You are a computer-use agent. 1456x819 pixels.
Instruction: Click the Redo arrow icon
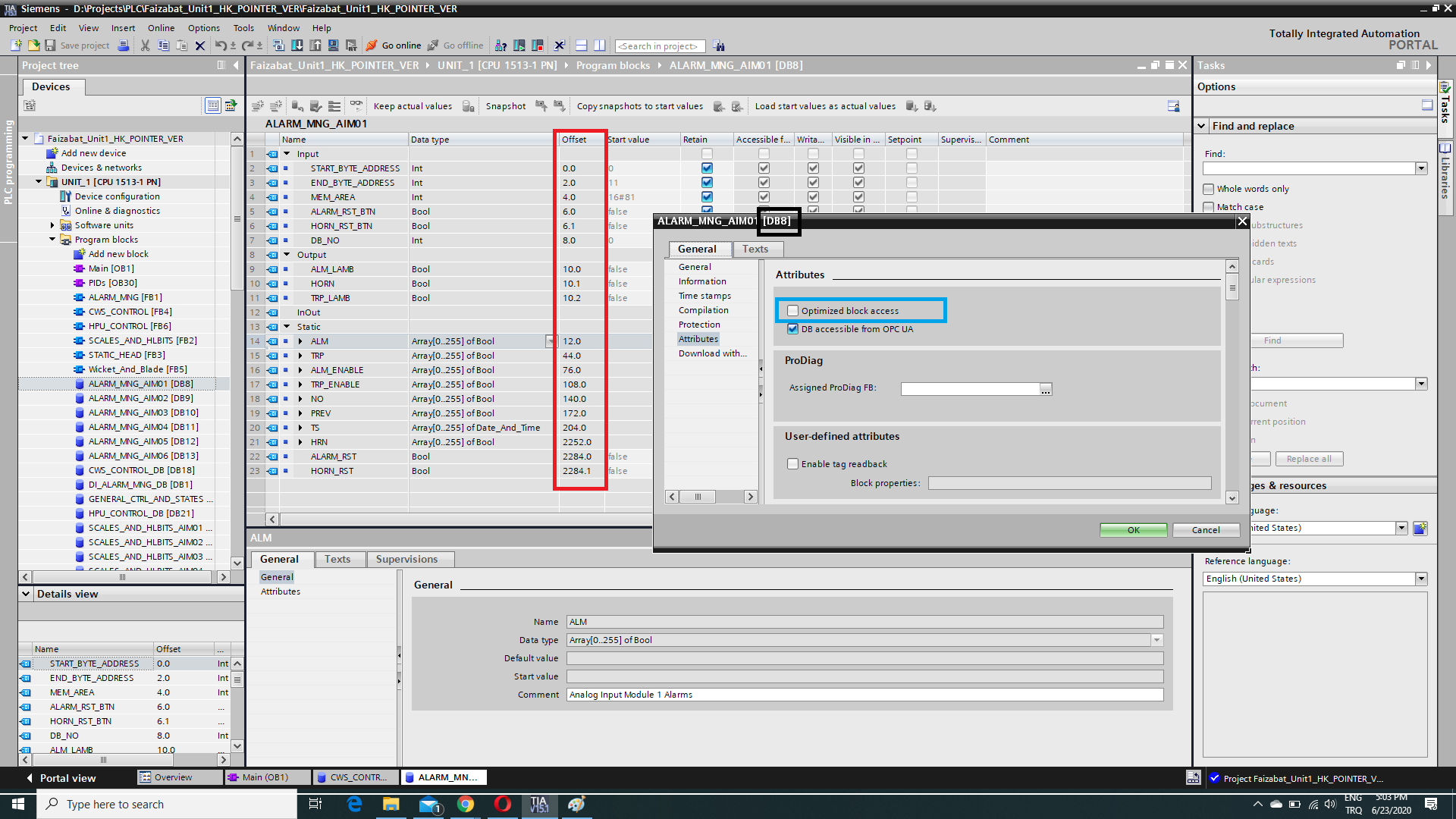coord(247,45)
